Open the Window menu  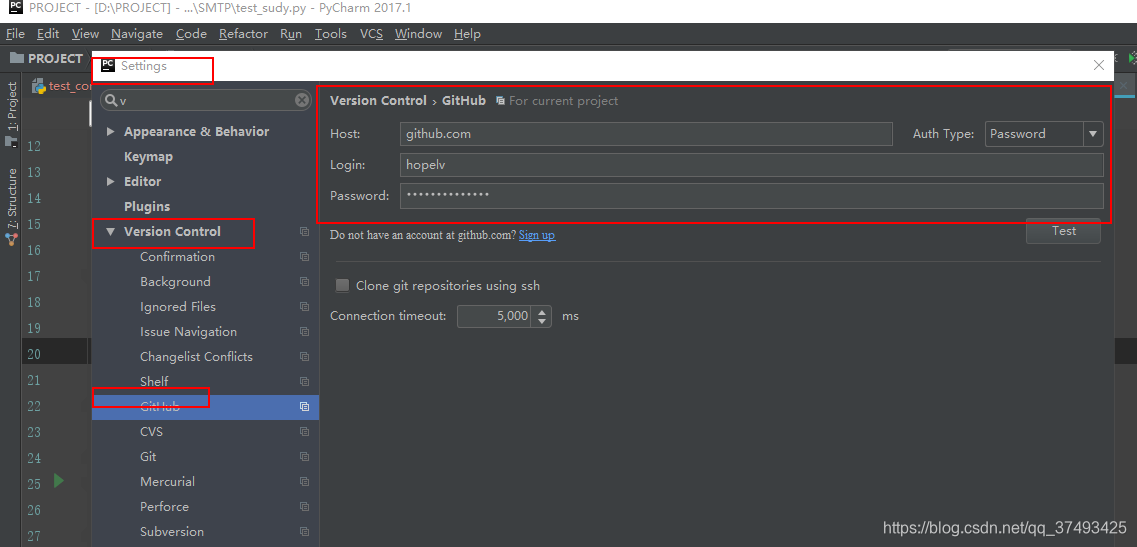pyautogui.click(x=418, y=33)
